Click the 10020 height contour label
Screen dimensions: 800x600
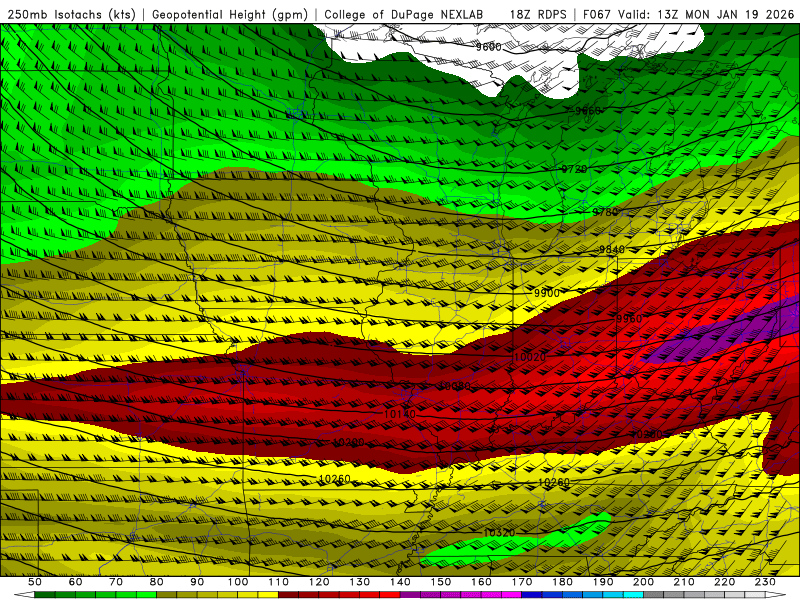(530, 357)
